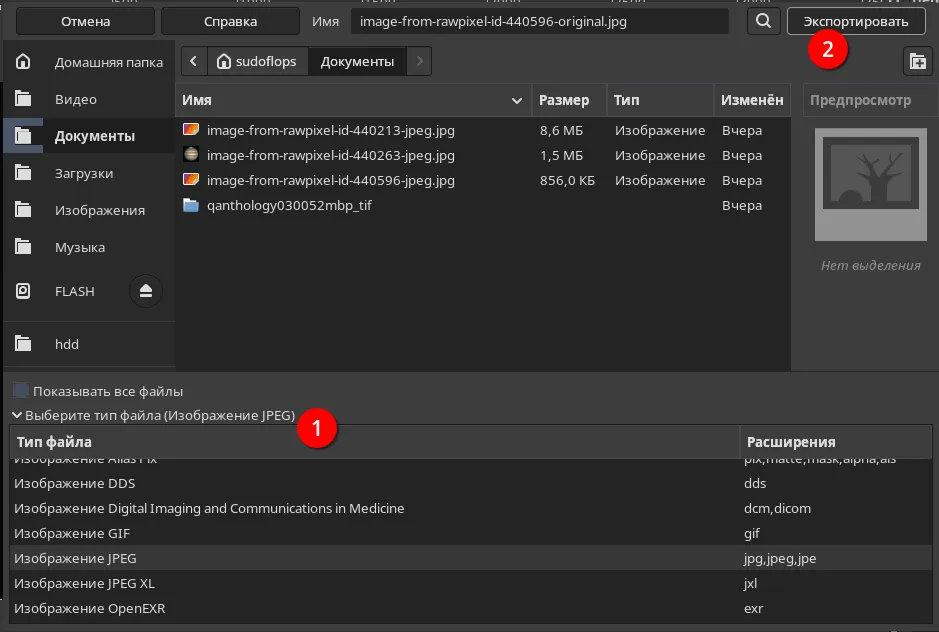The image size is (939, 632).
Task: Collapse the Выберите тип файла expander
Action: 16,414
